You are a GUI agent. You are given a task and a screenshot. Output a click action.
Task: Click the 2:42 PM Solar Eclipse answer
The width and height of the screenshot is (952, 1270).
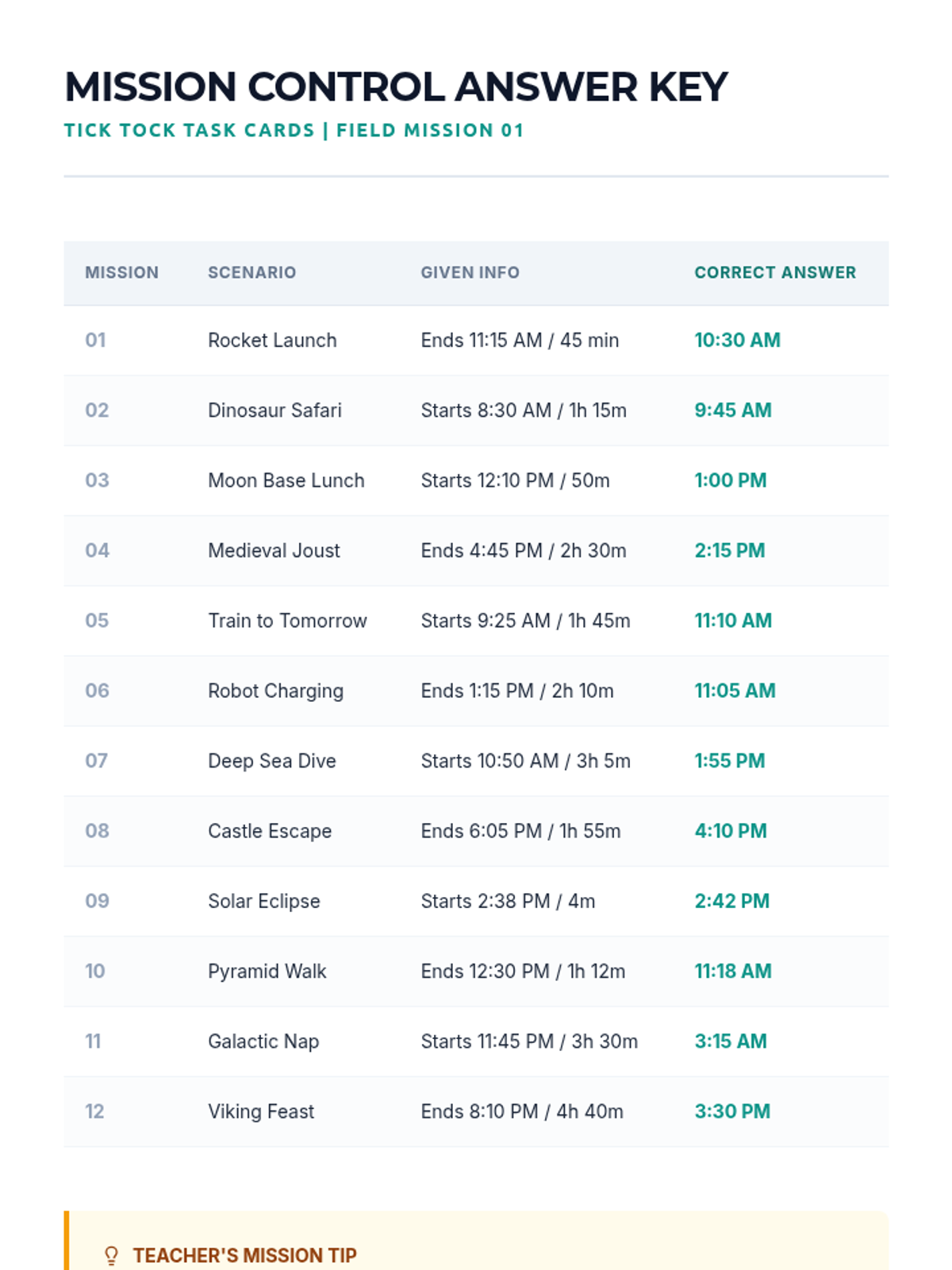click(731, 901)
